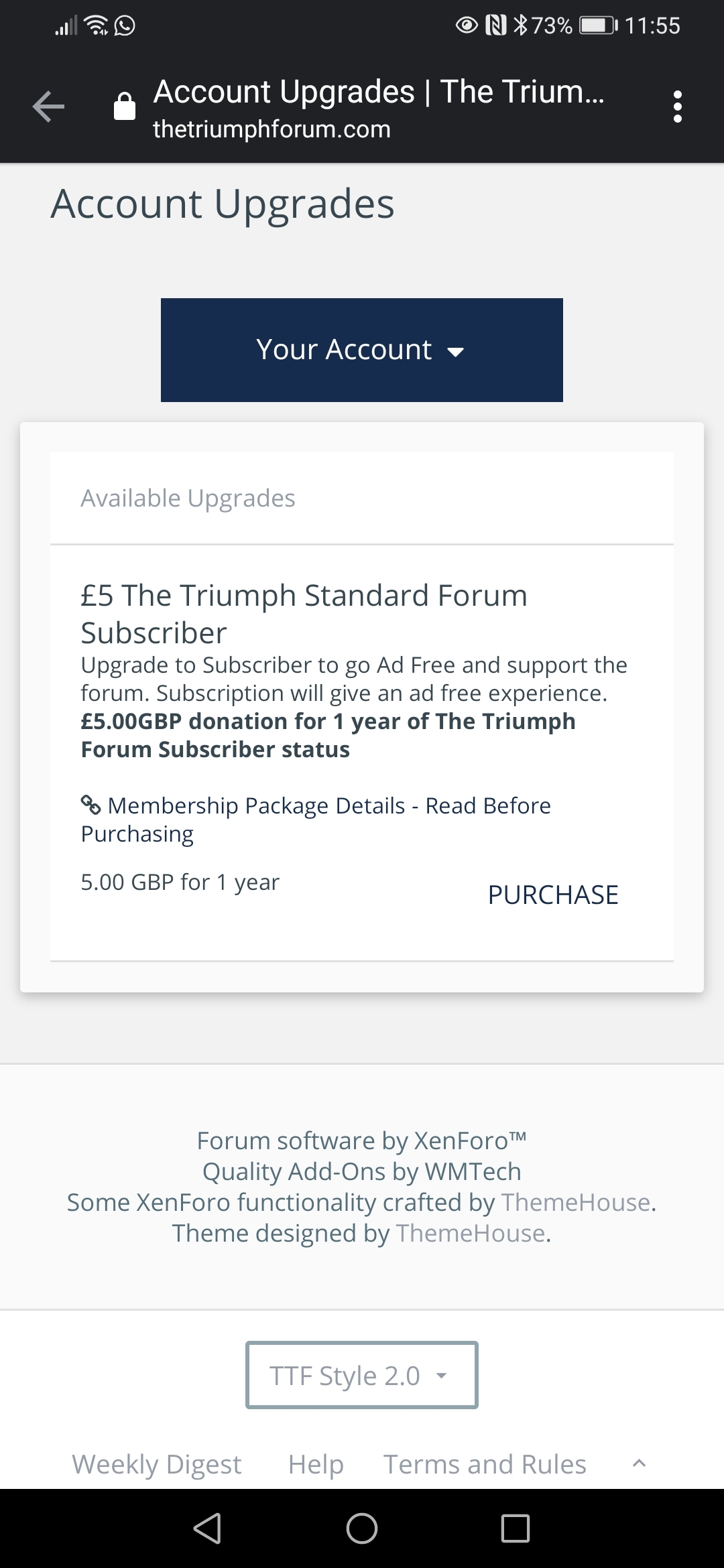Go to the Help footer link
The image size is (724, 1568).
[316, 1464]
